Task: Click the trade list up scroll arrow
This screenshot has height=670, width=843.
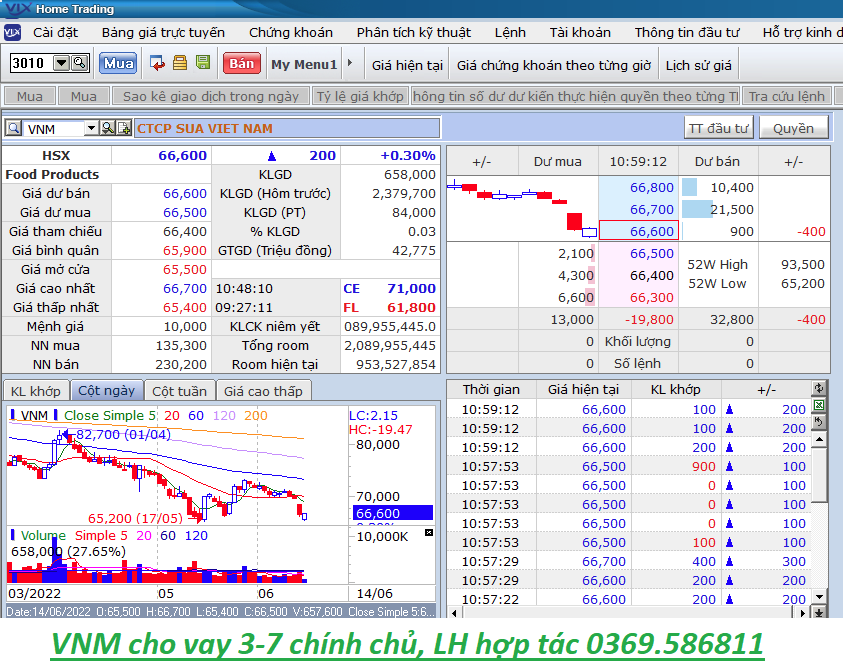Action: coord(819,440)
